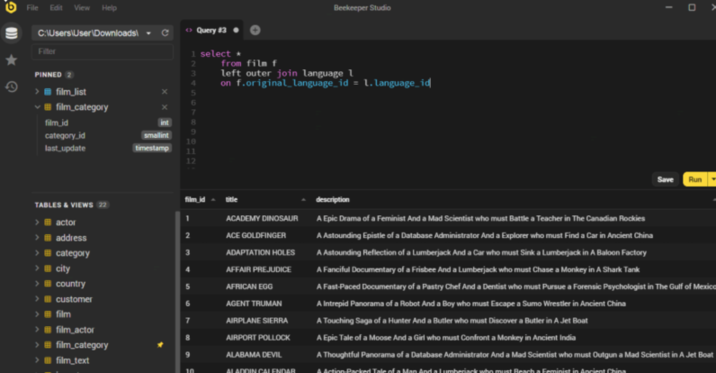Unpin the film_list table
716x373 pixels.
pyautogui.click(x=164, y=92)
